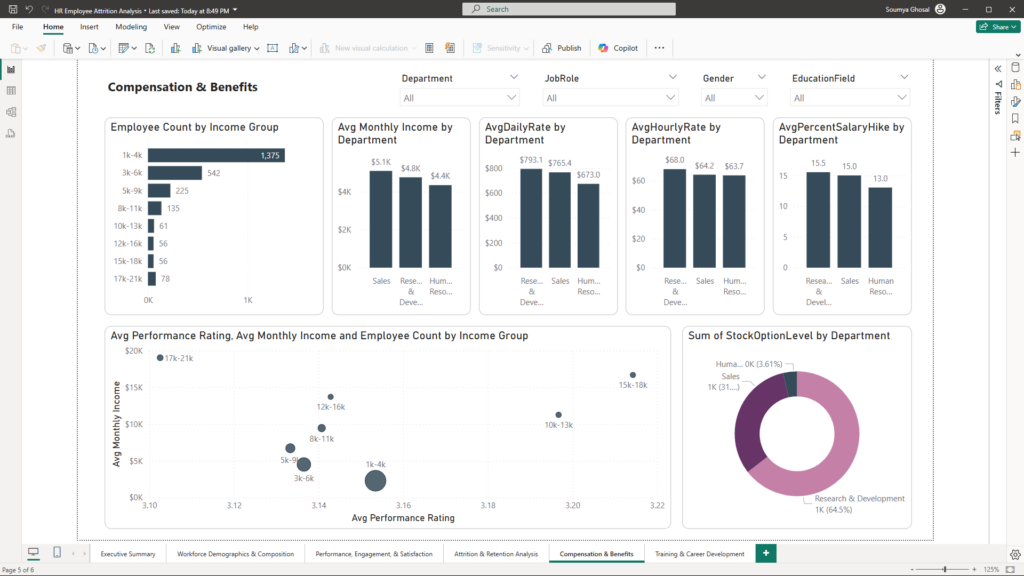Switch to desktop layout view
Image resolution: width=1024 pixels, height=576 pixels.
click(x=33, y=553)
